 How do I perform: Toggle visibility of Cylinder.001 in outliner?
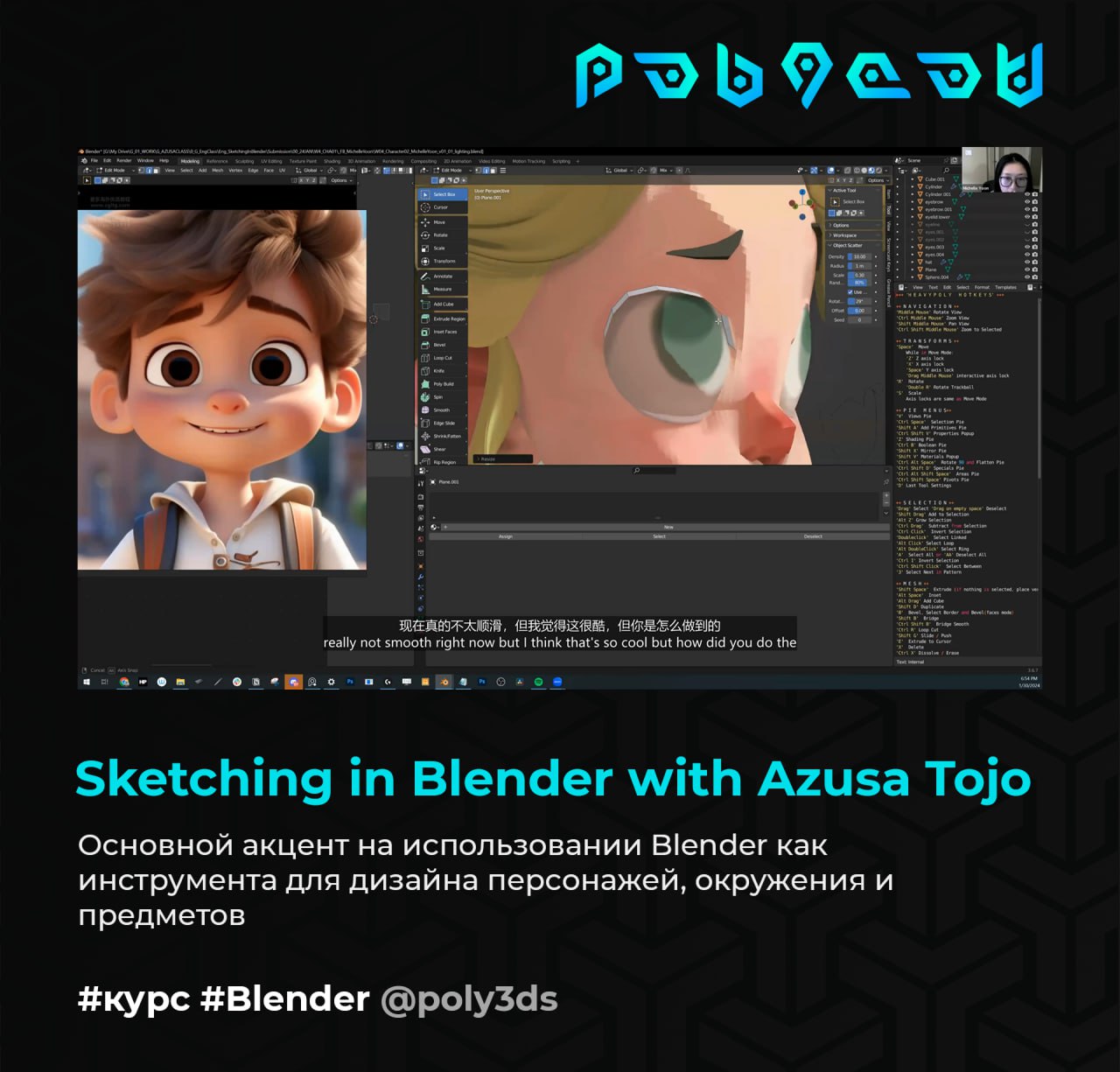click(1027, 194)
